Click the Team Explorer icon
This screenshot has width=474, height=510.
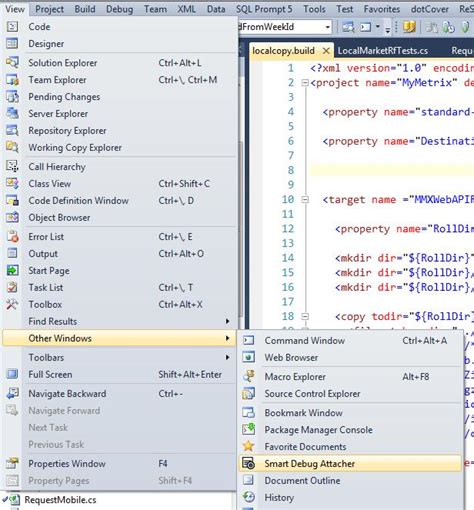[x=12, y=80]
